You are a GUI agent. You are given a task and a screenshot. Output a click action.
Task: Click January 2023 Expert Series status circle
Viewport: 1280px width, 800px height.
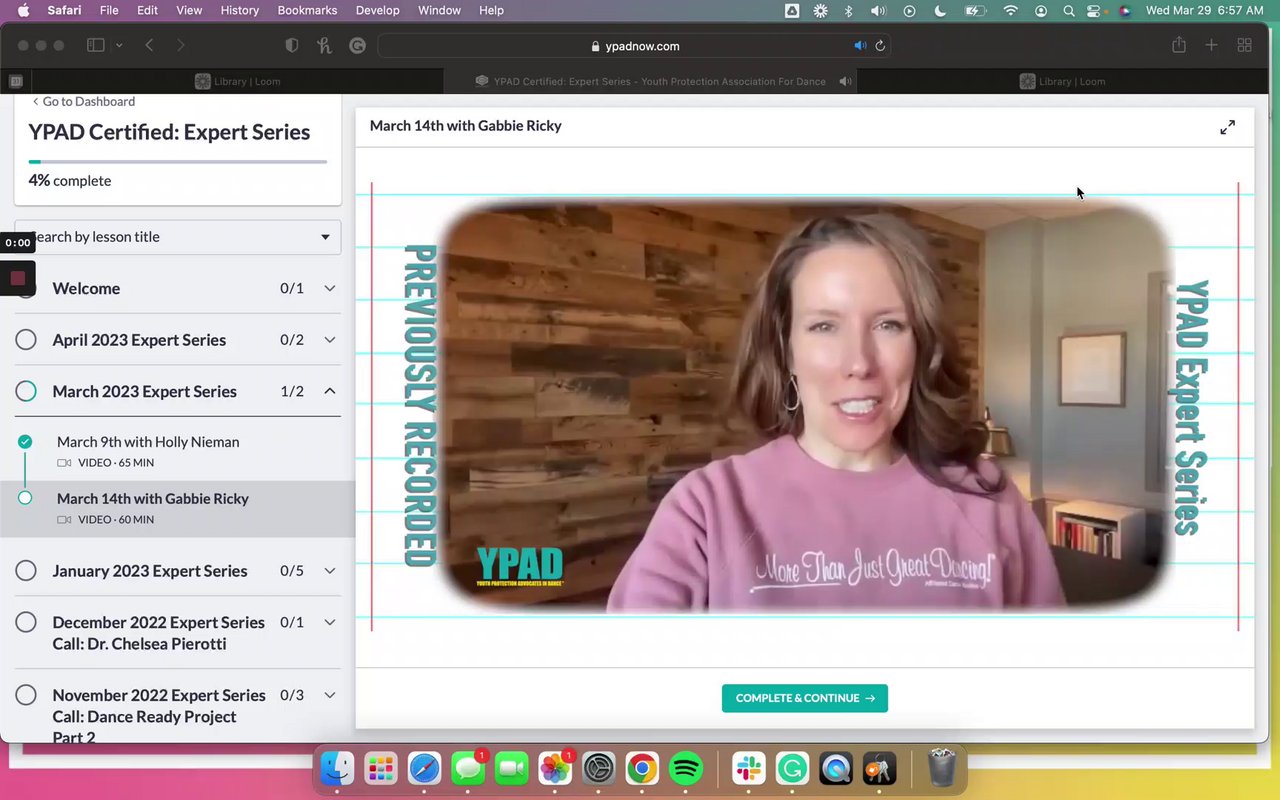[26, 571]
